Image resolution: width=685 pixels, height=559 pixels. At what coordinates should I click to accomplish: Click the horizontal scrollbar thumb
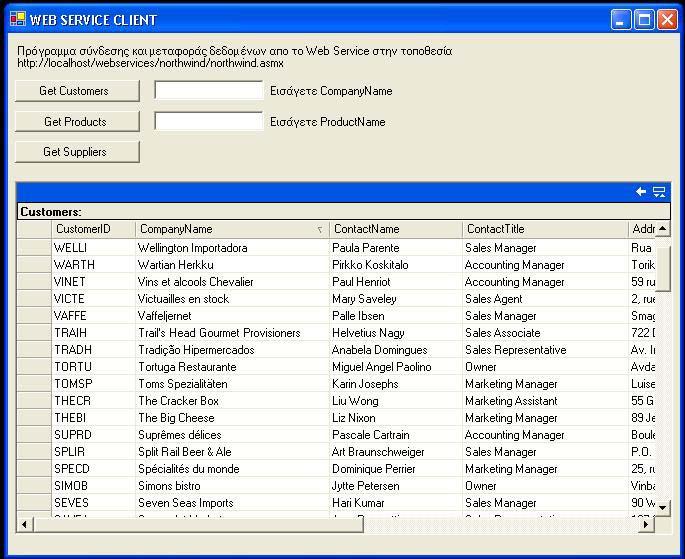[x=198, y=524]
